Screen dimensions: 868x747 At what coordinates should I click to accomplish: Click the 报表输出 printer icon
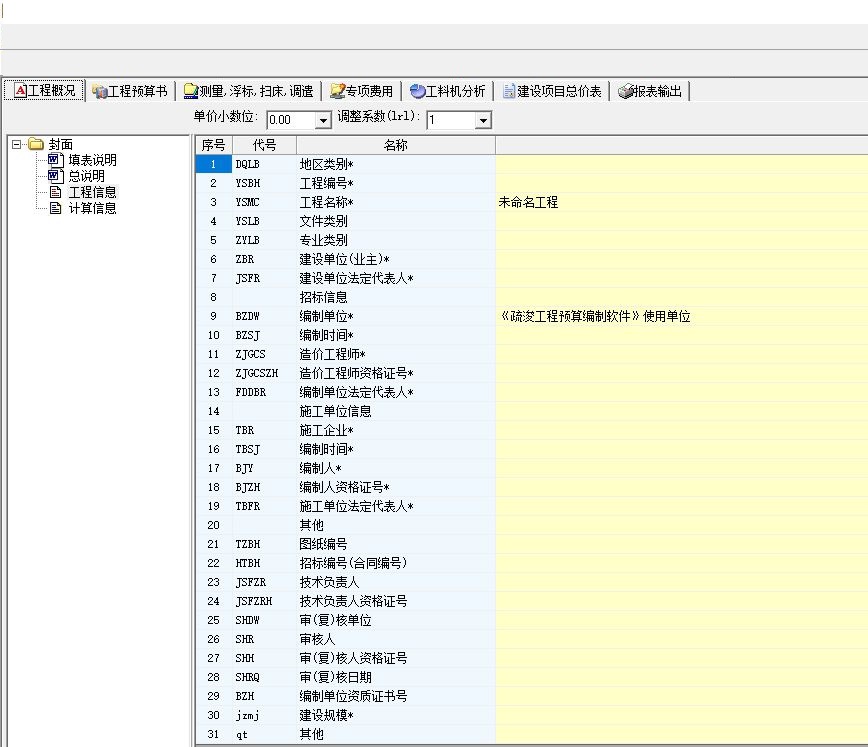(626, 91)
